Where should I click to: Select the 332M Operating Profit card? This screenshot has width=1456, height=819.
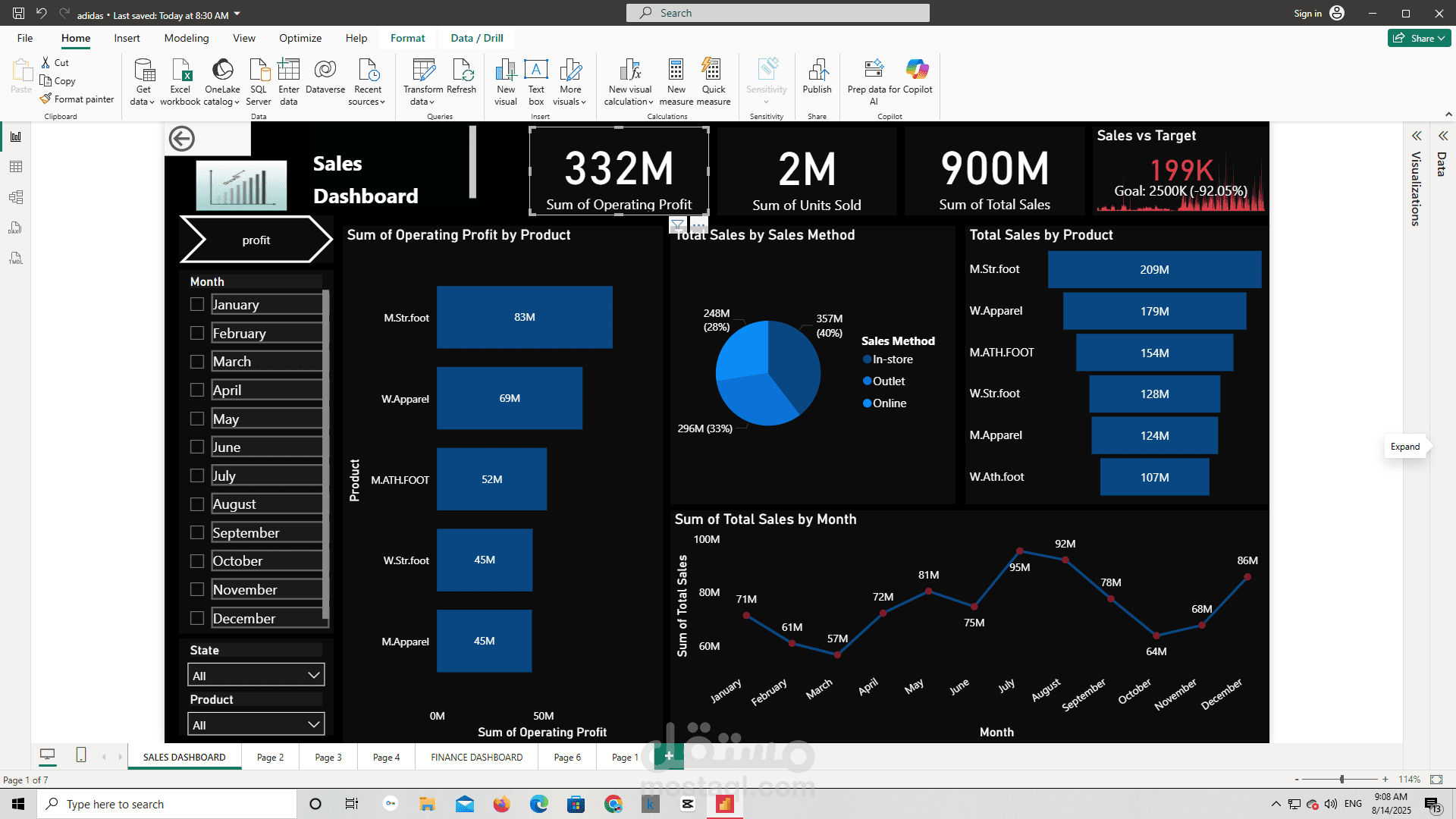point(619,171)
